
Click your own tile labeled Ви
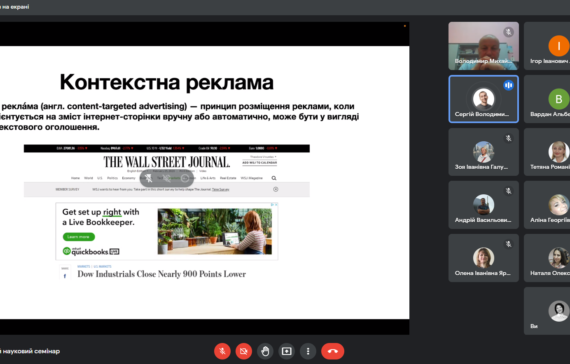tap(547, 311)
